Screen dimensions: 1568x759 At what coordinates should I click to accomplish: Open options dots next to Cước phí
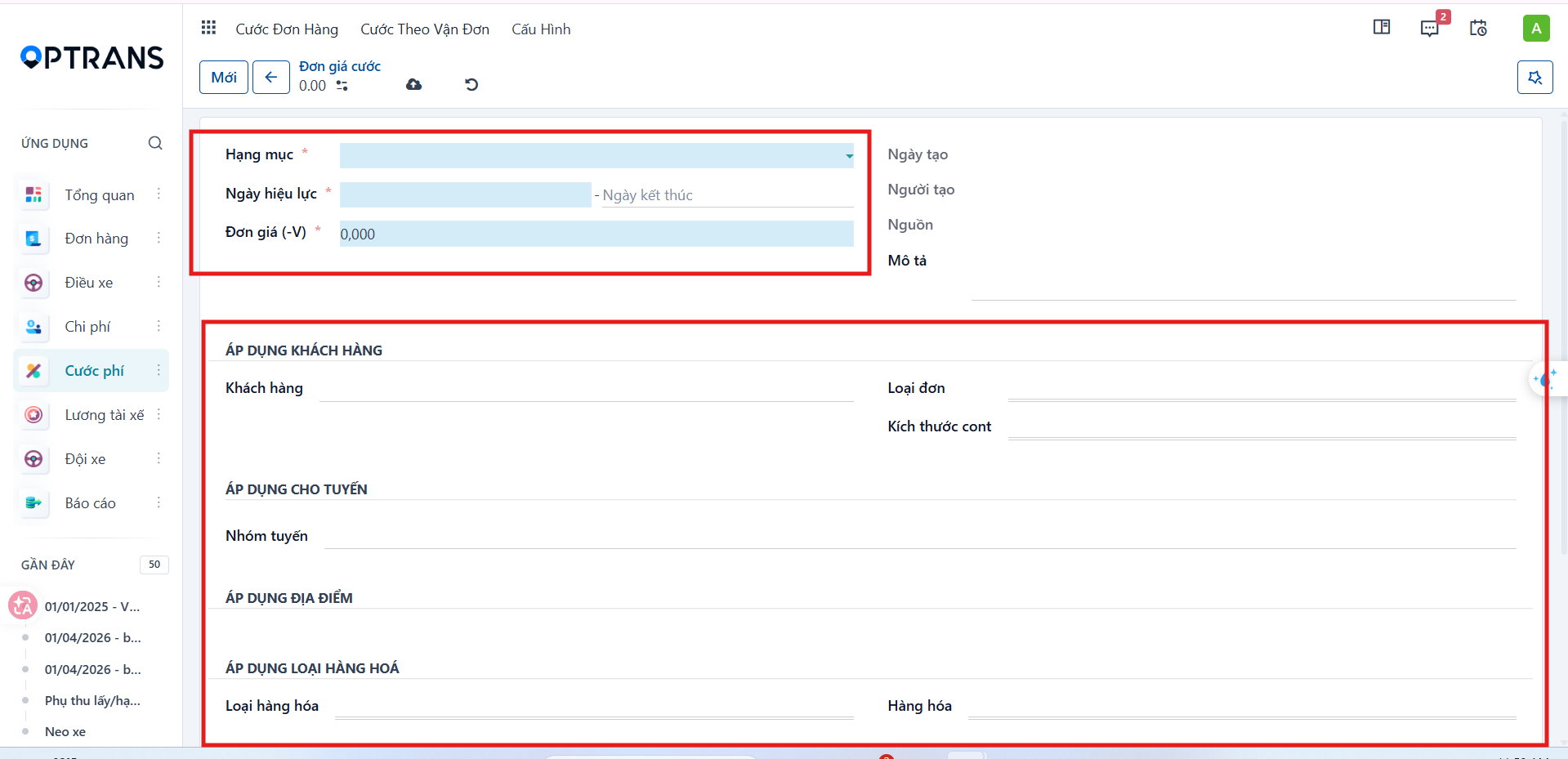[x=159, y=371]
